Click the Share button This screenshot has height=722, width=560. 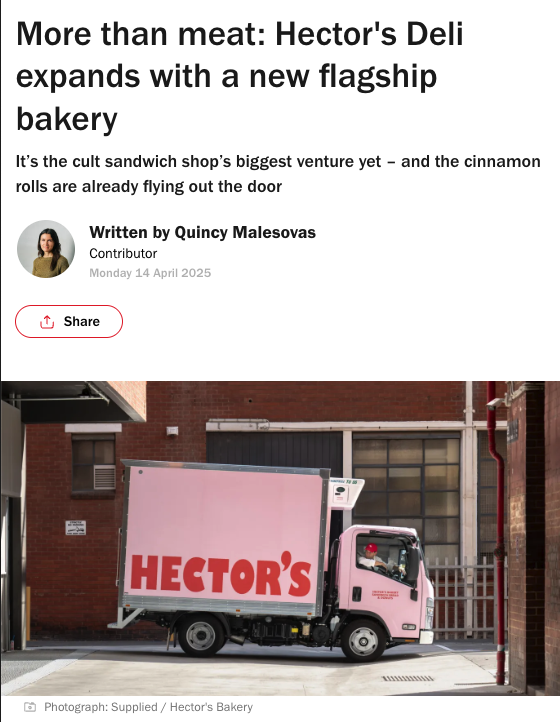(x=69, y=321)
